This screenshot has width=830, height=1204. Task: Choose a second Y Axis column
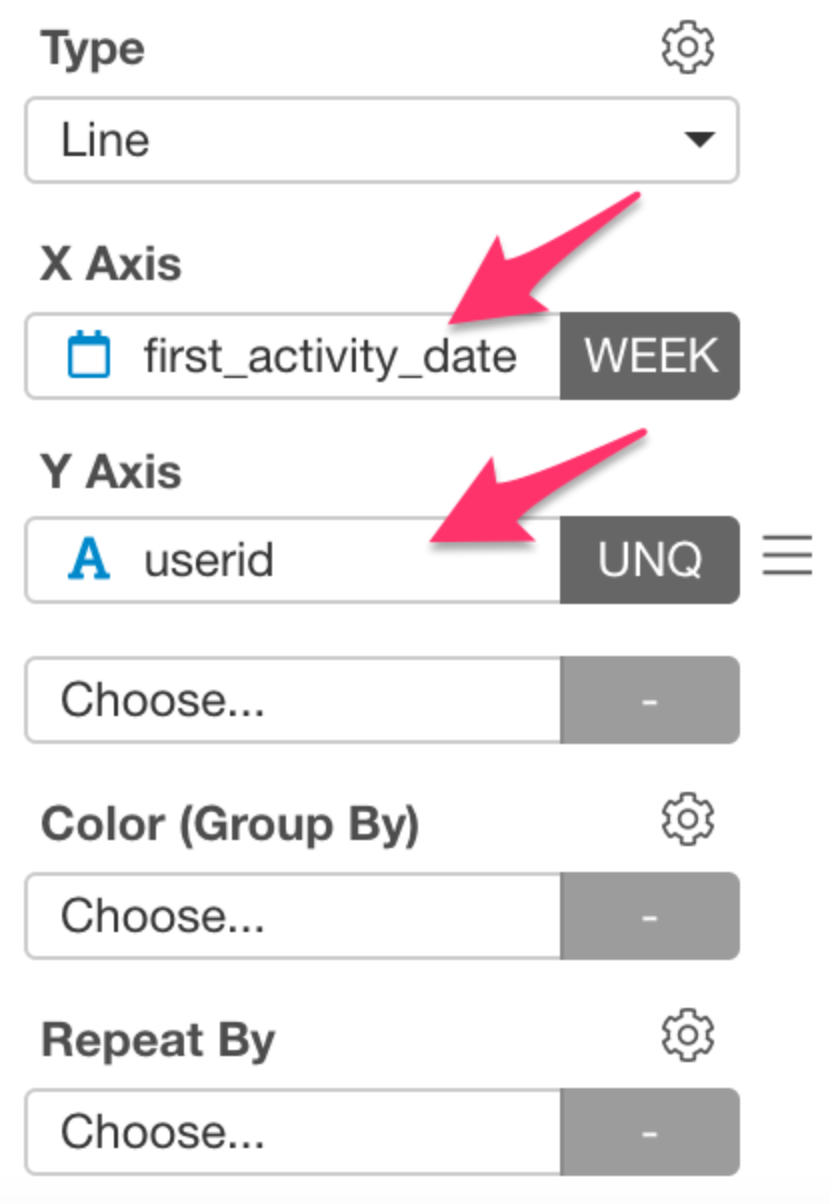(293, 700)
